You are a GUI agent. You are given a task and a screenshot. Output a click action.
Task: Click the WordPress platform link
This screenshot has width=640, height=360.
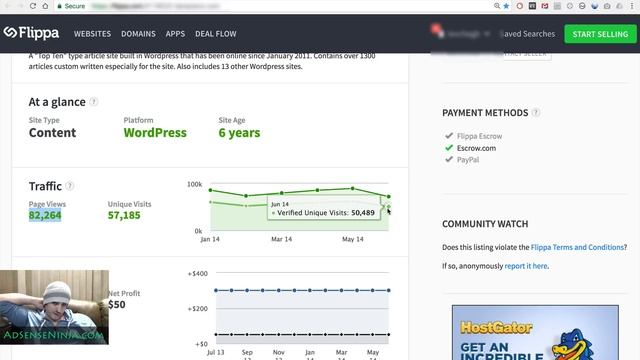155,133
